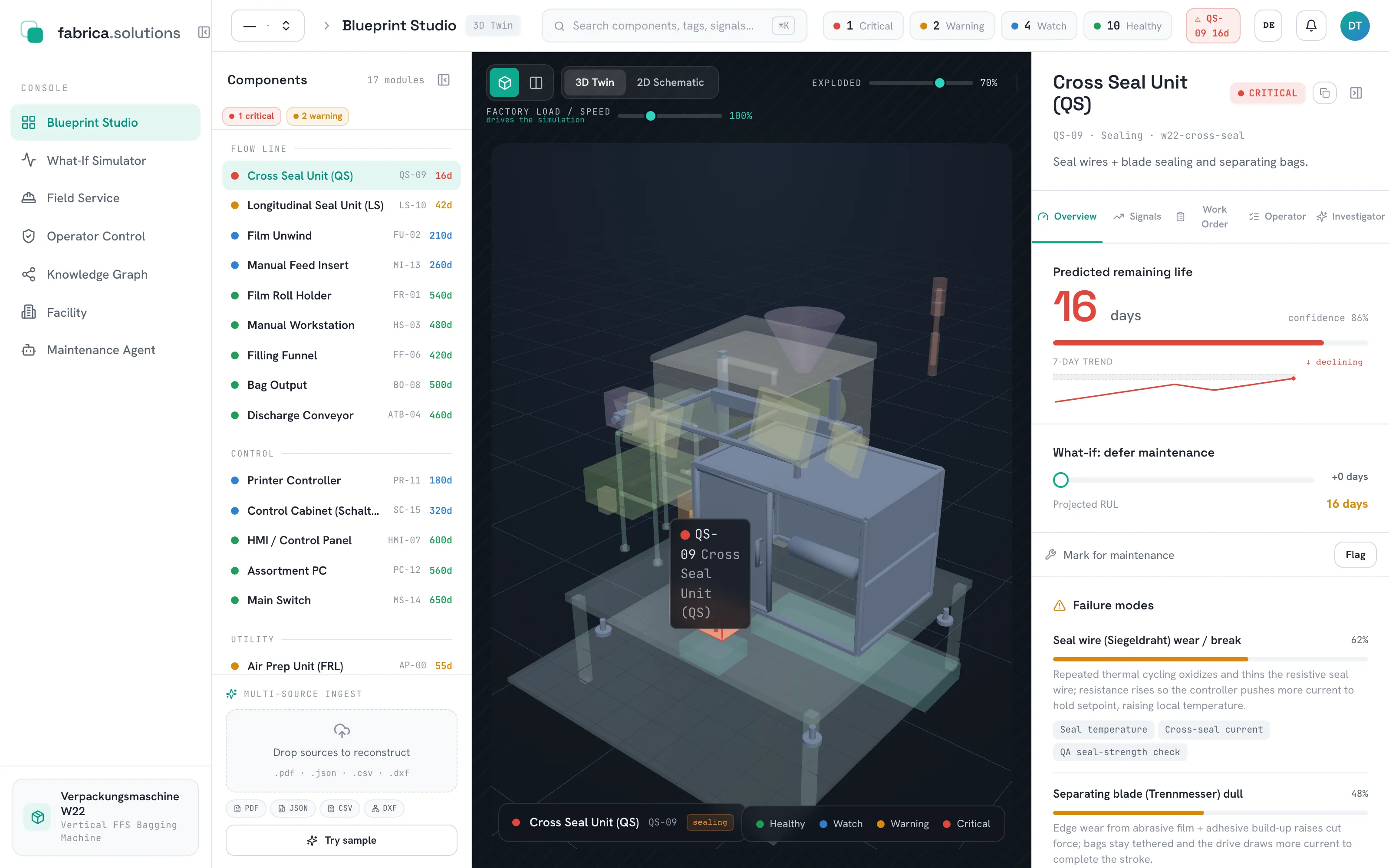Image resolution: width=1389 pixels, height=868 pixels.
Task: Toggle Critical legend filter
Action: click(967, 824)
